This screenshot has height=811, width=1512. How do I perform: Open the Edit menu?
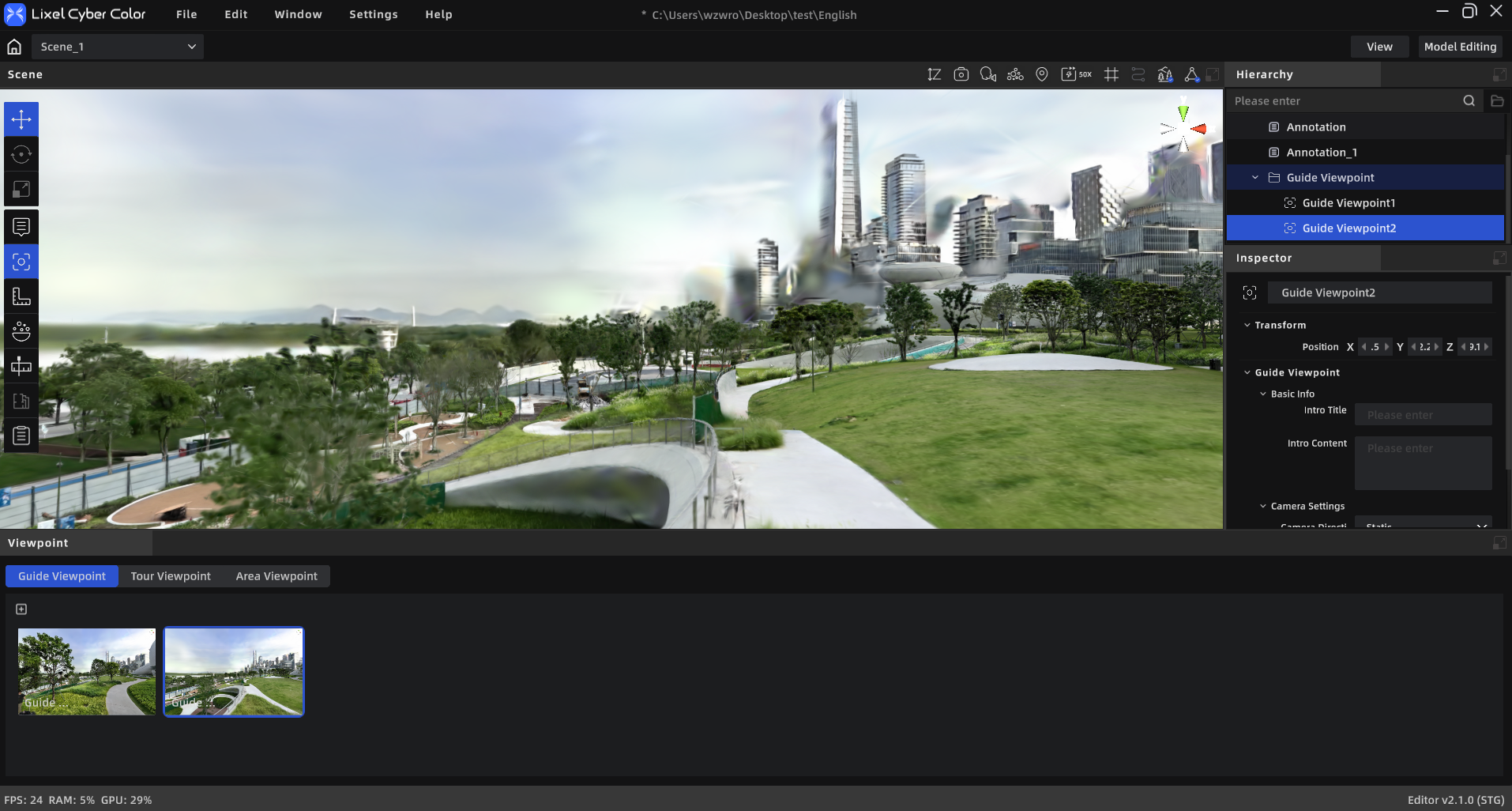point(235,14)
